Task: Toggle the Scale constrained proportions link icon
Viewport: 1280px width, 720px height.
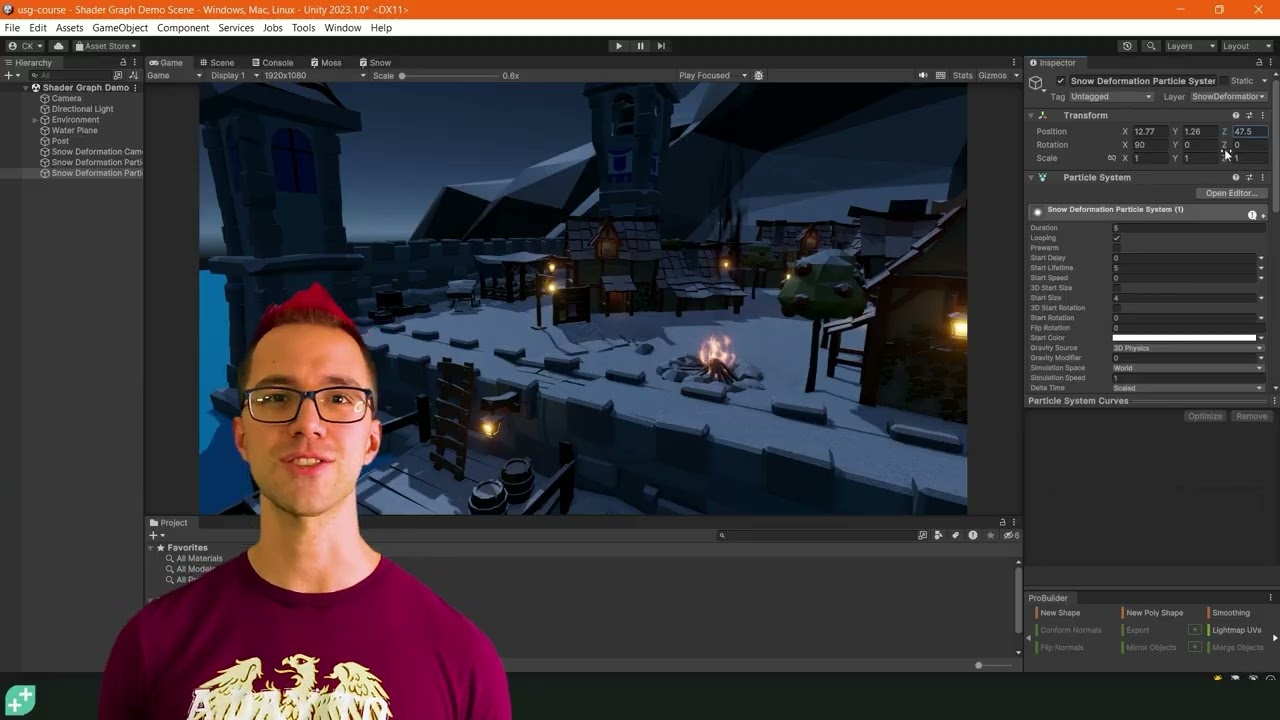Action: point(1111,158)
